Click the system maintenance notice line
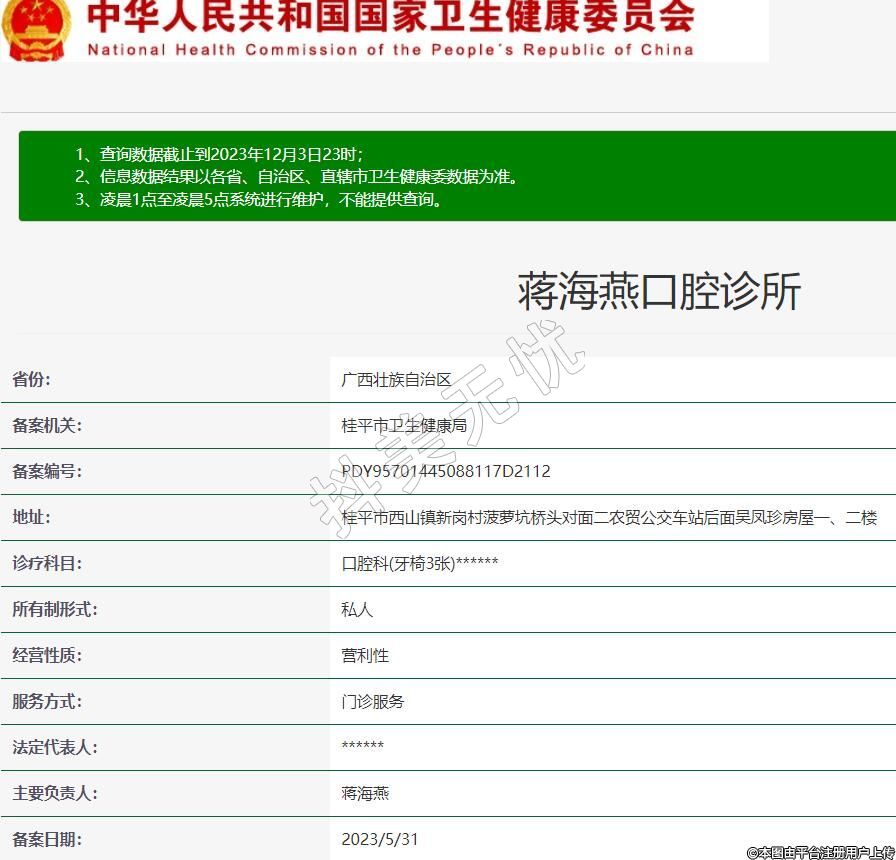896x860 pixels. point(258,199)
